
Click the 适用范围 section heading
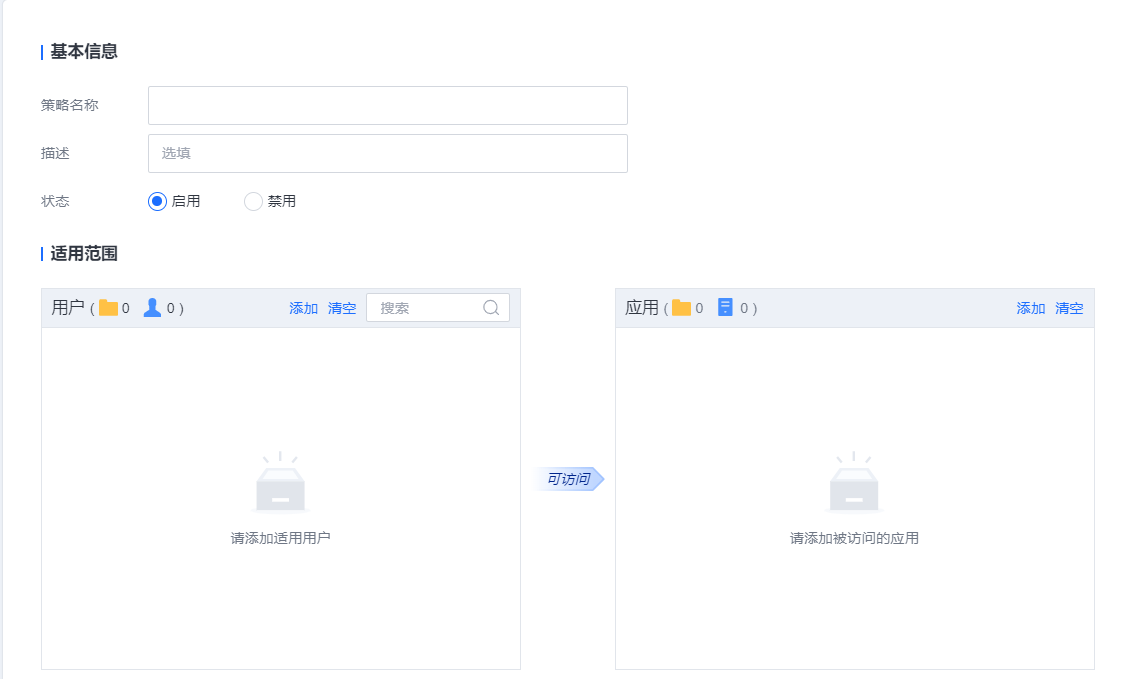click(84, 254)
